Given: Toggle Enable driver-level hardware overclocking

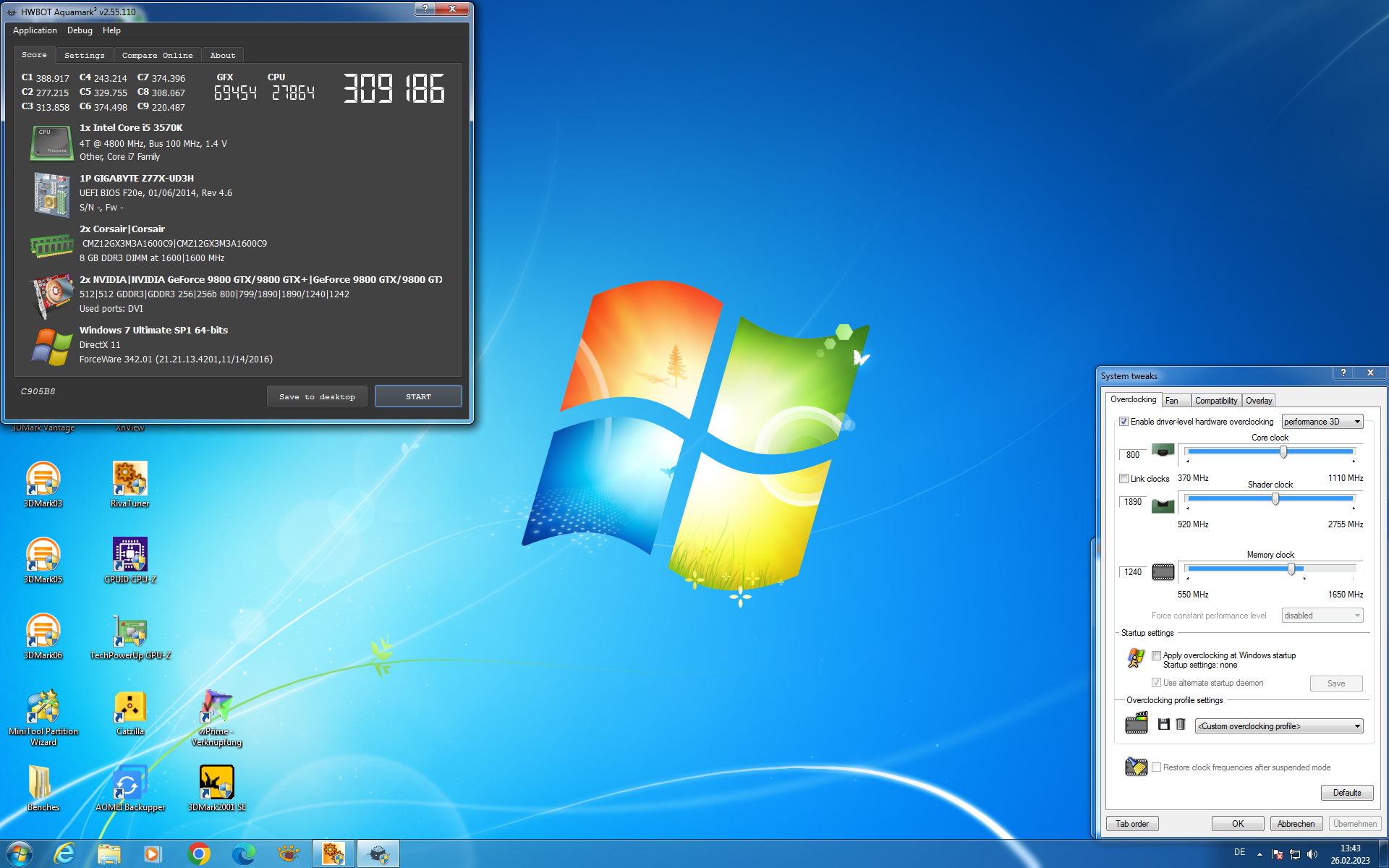Looking at the screenshot, I should pos(1123,422).
